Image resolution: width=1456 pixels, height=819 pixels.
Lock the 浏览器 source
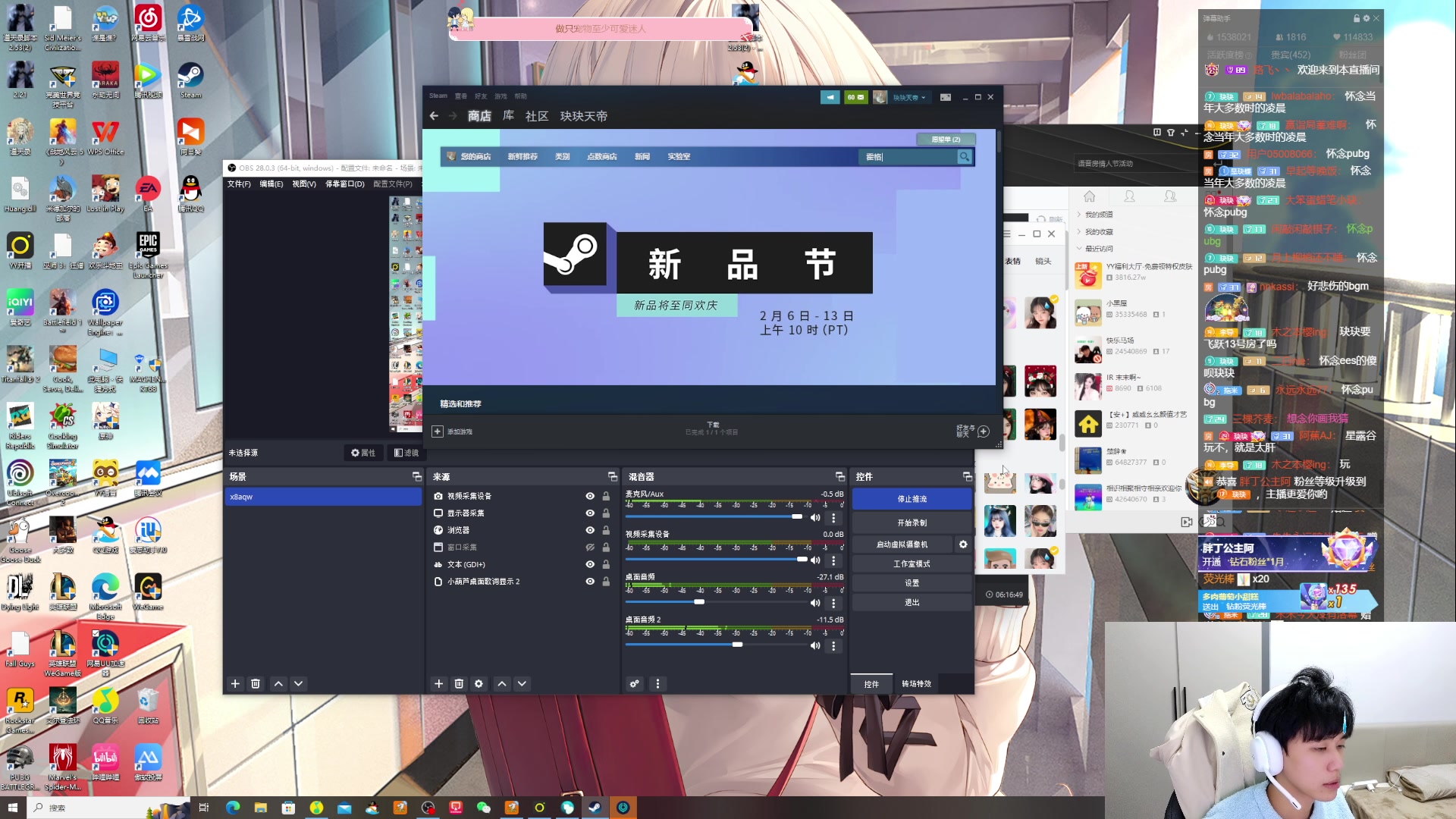(x=606, y=530)
